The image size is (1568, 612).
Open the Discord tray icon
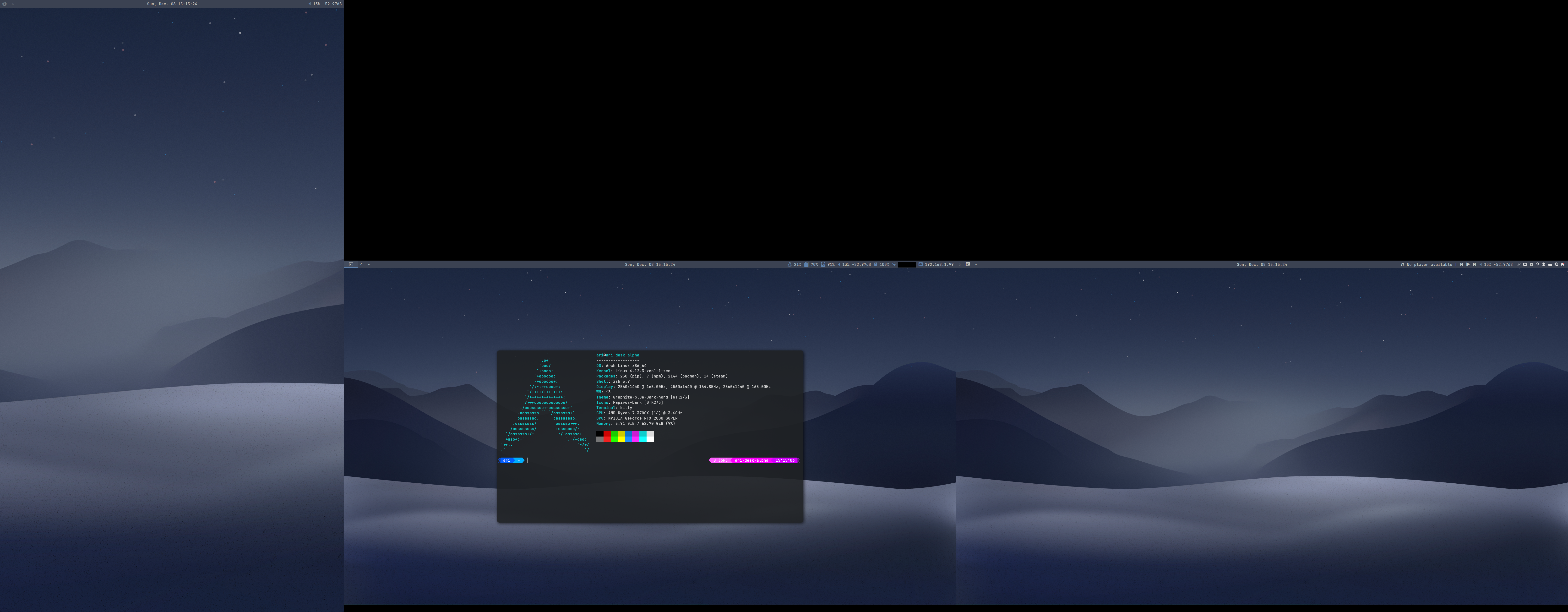tap(1563, 264)
